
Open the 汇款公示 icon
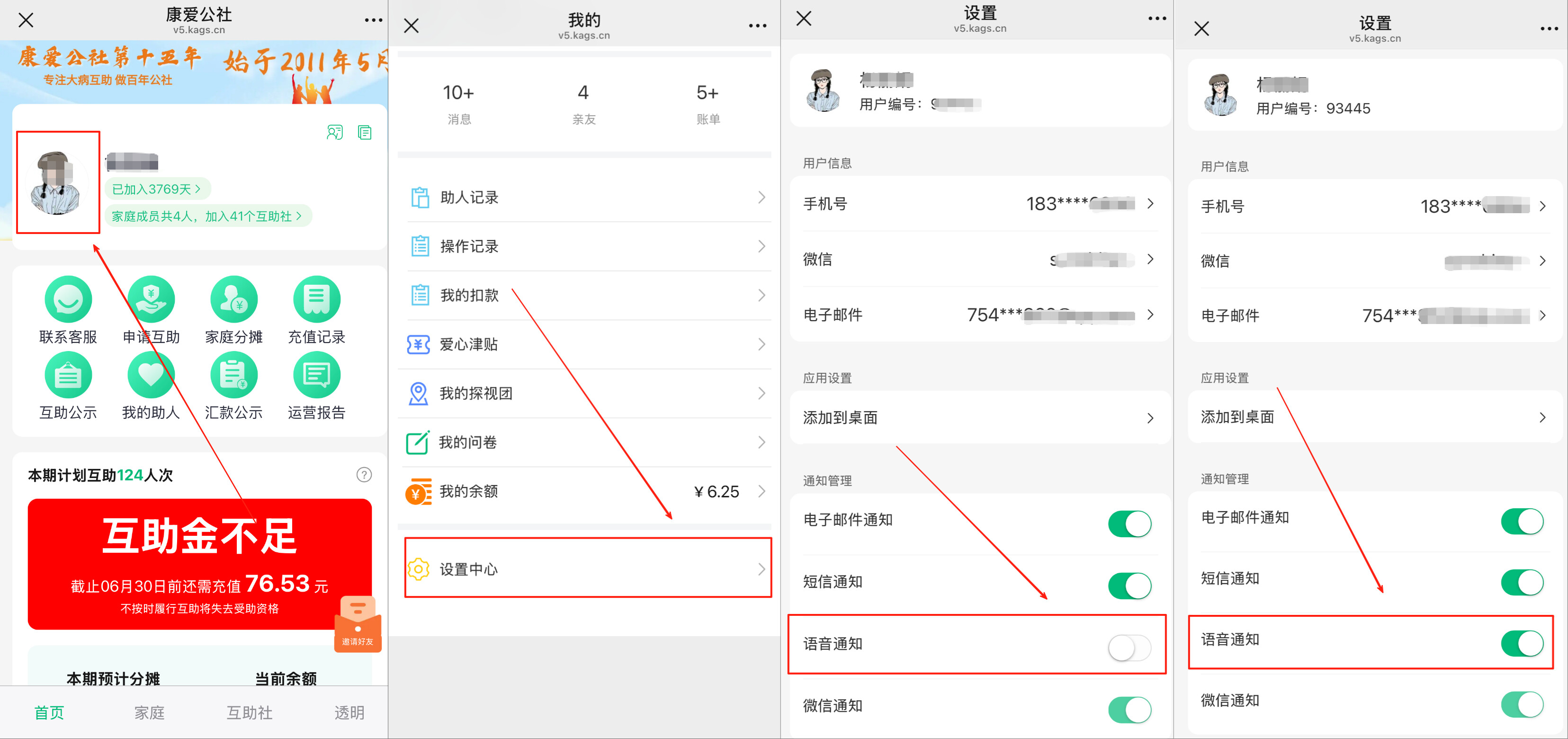coord(234,375)
